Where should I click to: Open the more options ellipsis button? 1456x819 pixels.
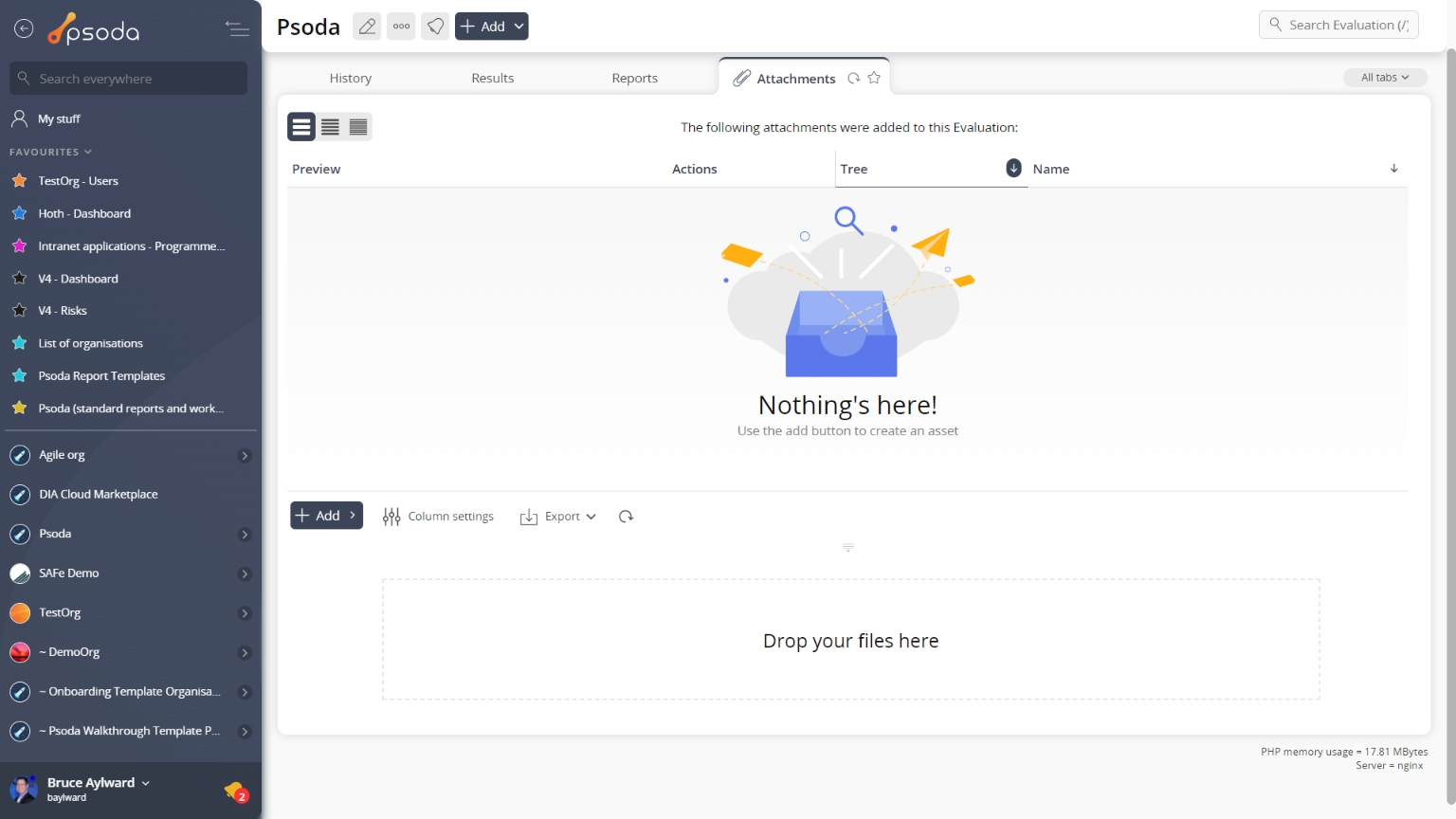coord(401,27)
